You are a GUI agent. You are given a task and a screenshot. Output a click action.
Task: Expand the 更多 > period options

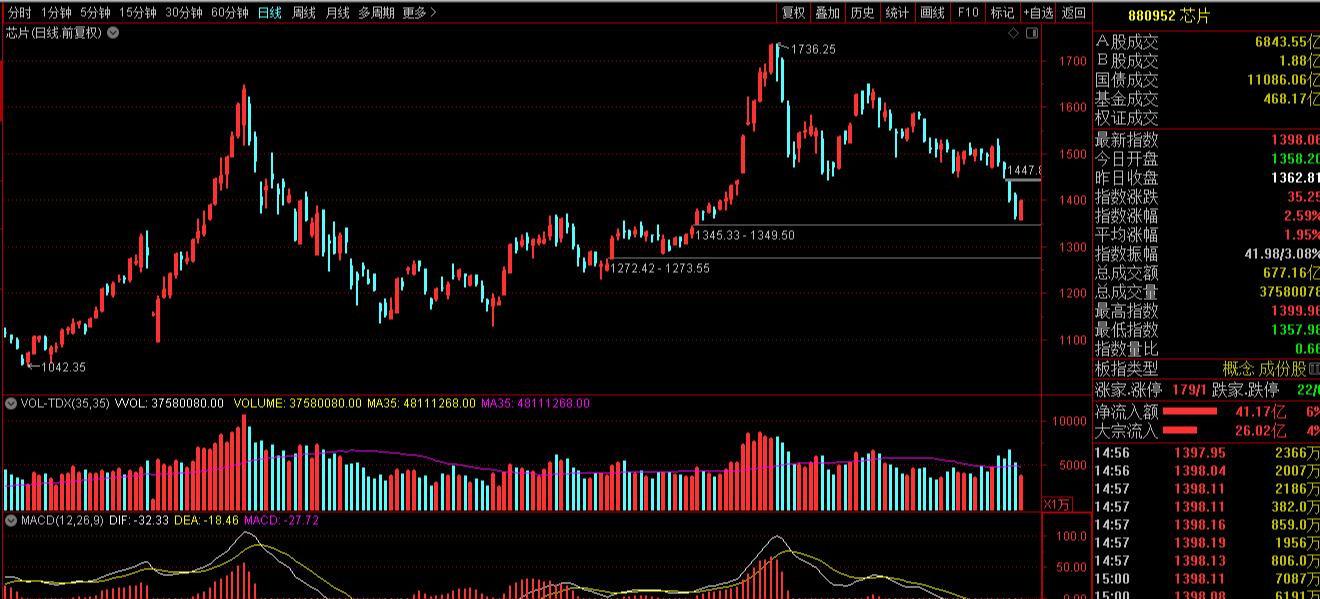[420, 13]
